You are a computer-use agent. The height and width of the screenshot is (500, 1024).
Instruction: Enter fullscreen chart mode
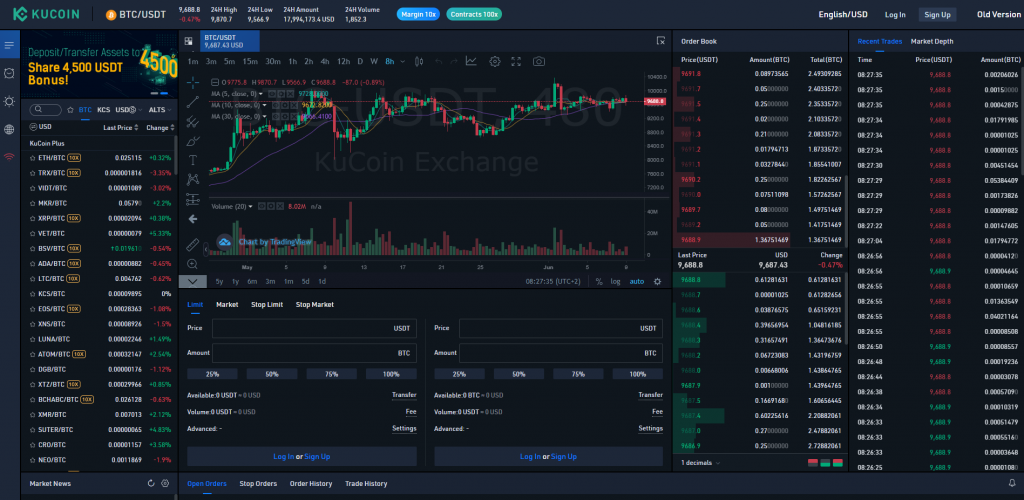pos(516,61)
